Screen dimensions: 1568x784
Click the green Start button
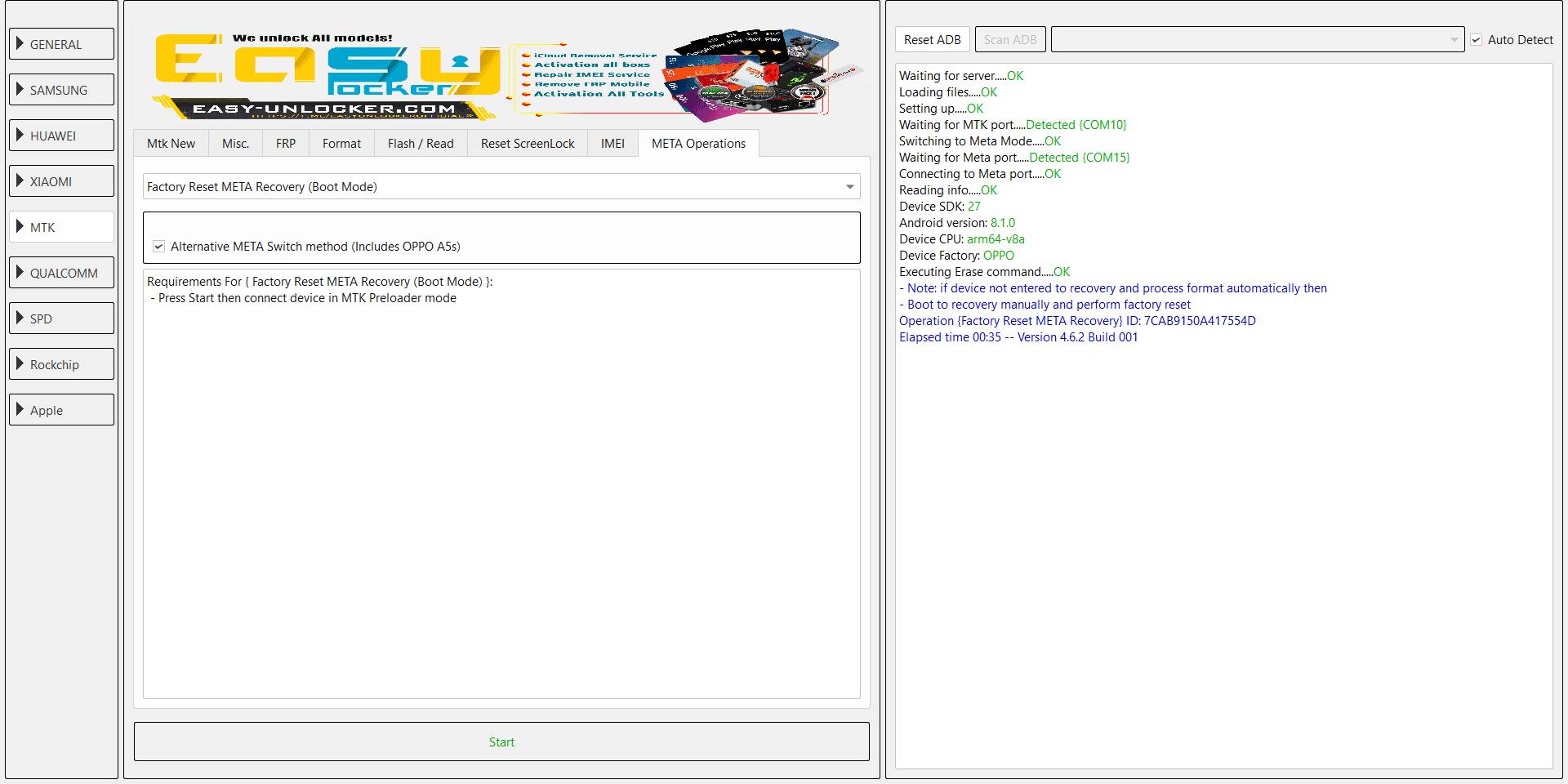tap(501, 742)
